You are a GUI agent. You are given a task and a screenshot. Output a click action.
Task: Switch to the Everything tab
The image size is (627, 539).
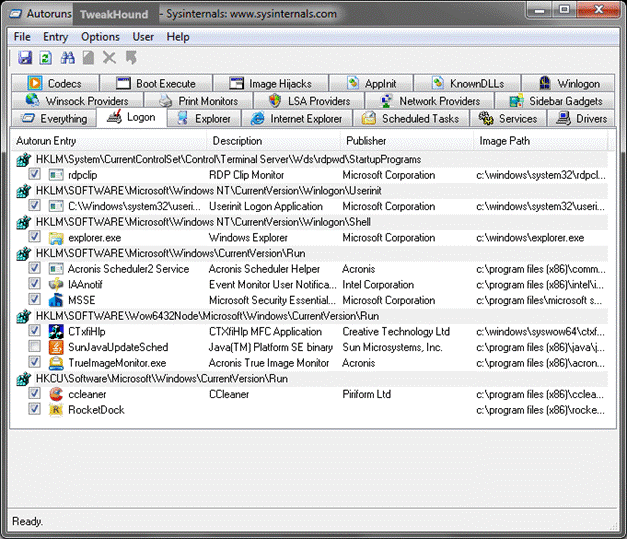click(x=54, y=119)
